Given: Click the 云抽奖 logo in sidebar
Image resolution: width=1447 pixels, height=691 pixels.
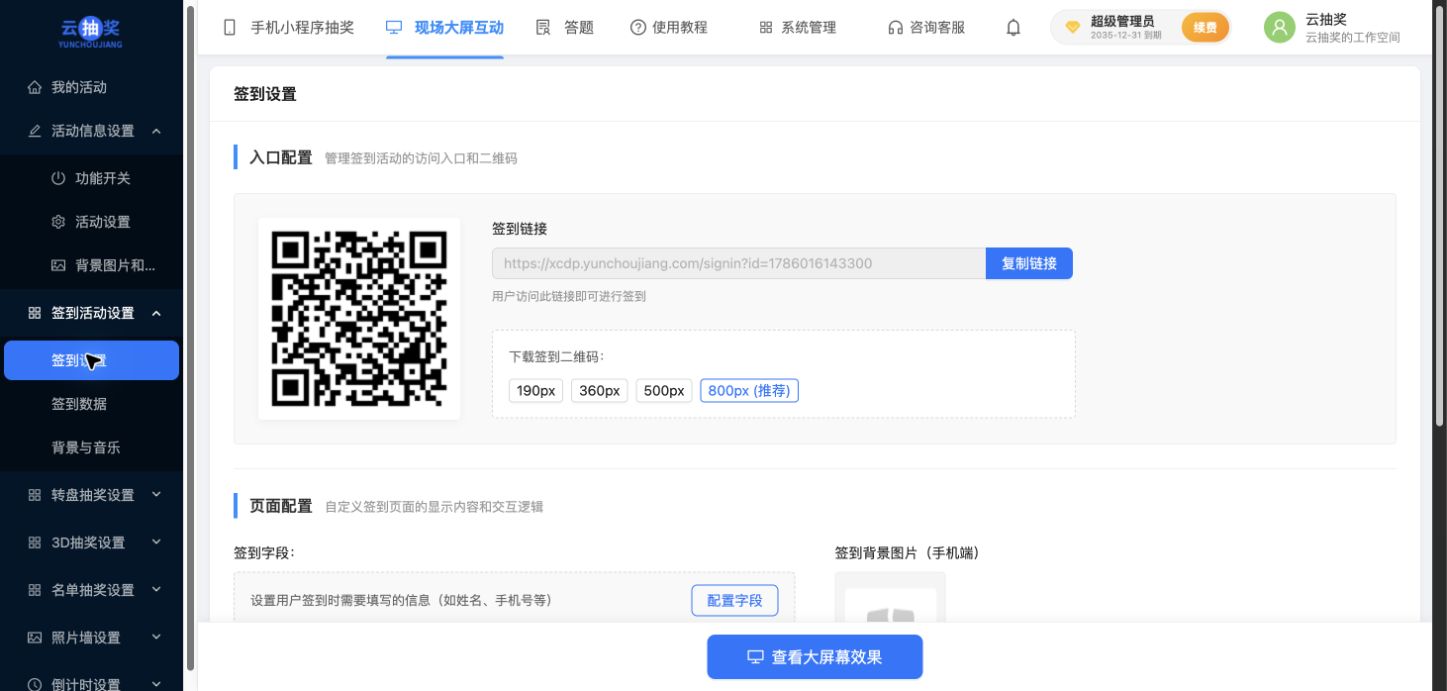Looking at the screenshot, I should coord(91,31).
